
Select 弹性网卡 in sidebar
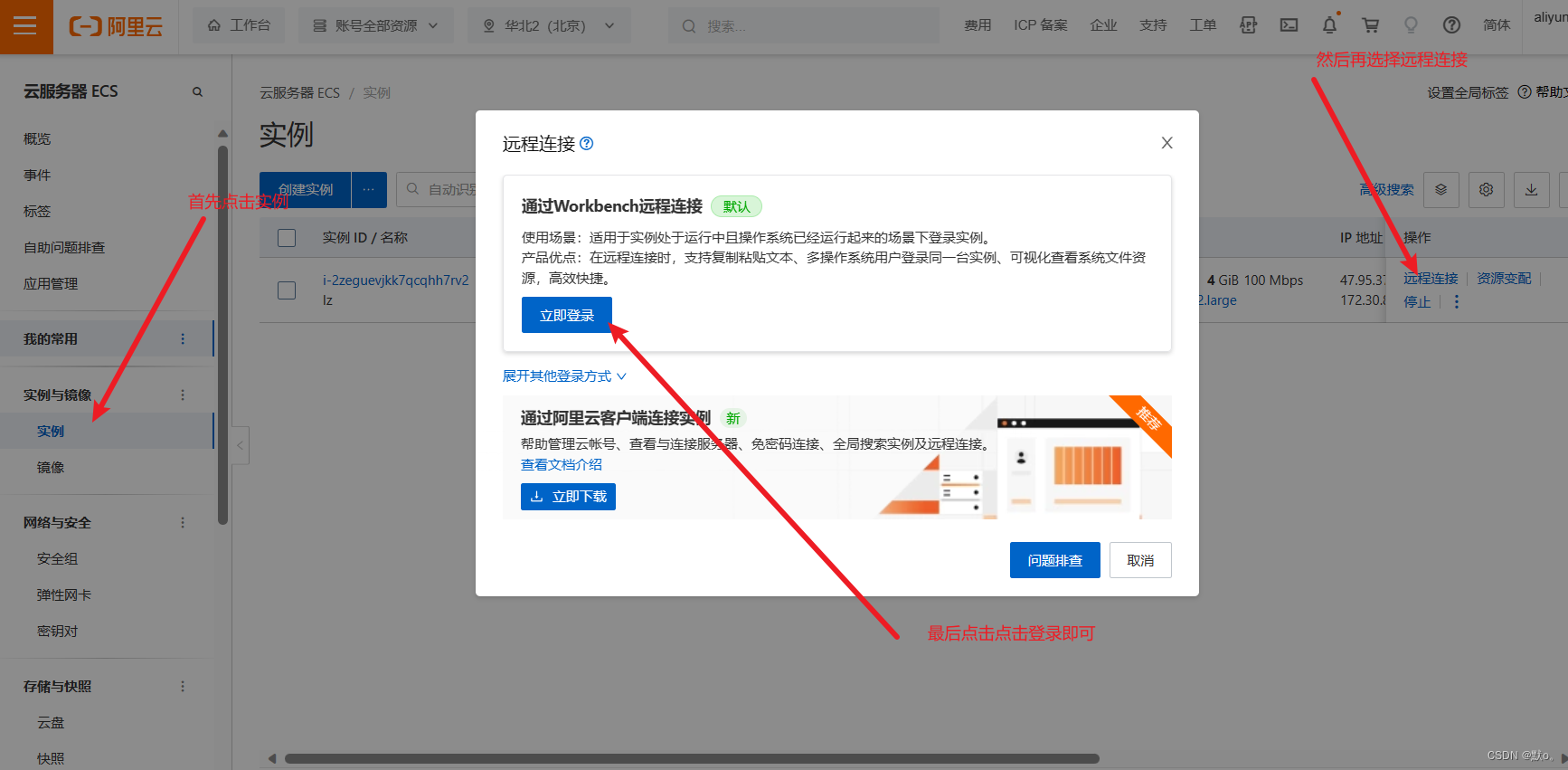[64, 594]
